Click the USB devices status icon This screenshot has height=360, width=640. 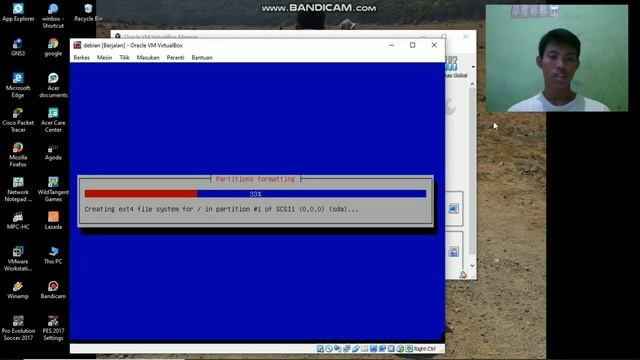coord(356,349)
